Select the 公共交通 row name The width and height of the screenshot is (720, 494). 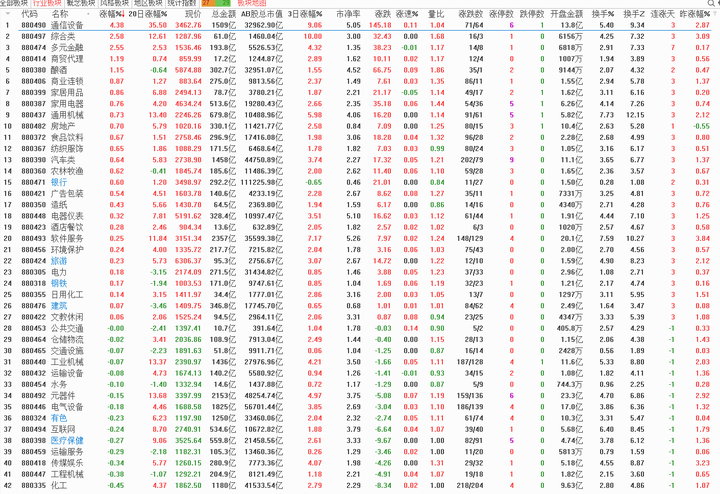pos(67,328)
